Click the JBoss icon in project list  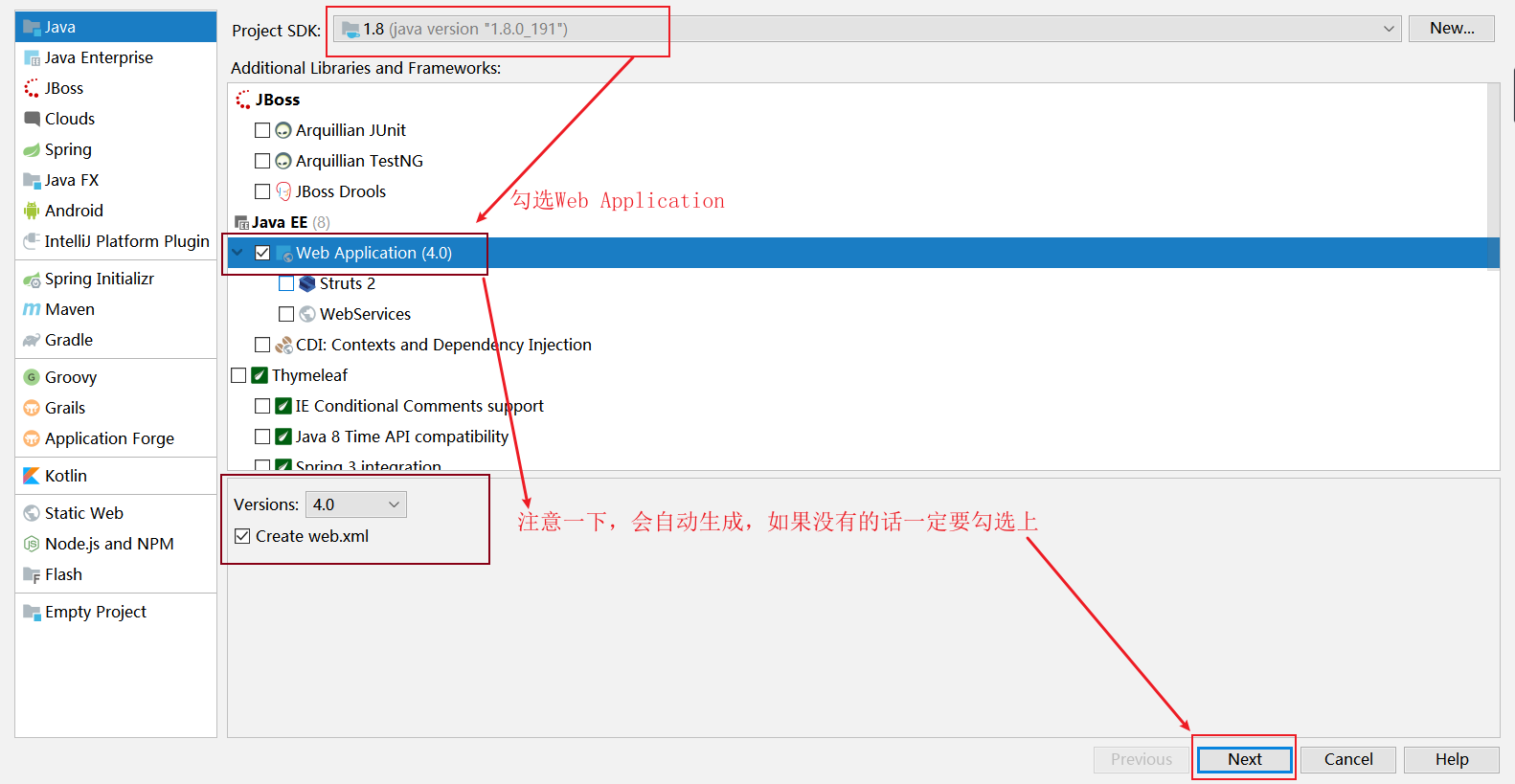pyautogui.click(x=32, y=88)
